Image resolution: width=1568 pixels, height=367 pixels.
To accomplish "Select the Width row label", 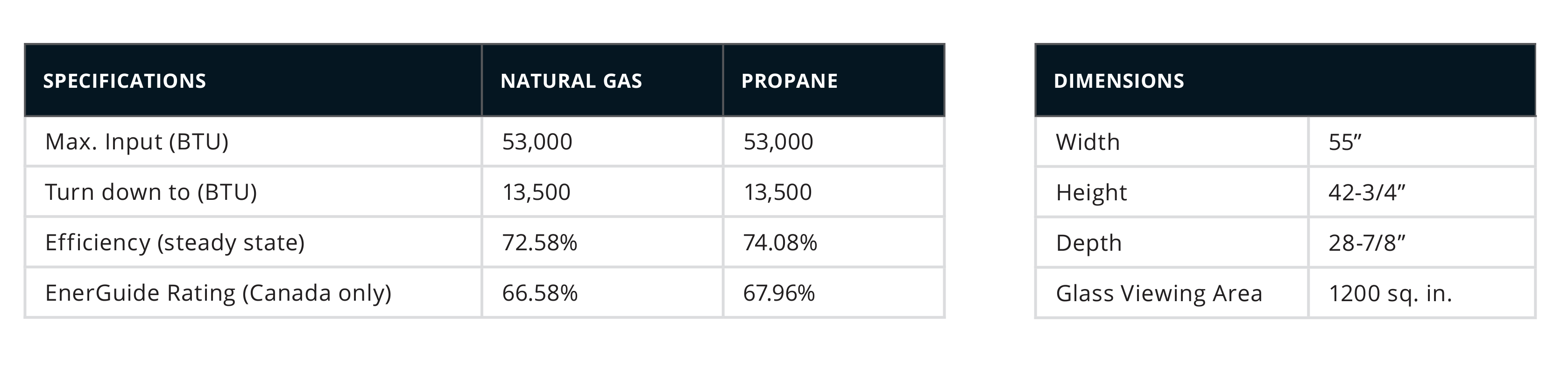I will 1088,142.
